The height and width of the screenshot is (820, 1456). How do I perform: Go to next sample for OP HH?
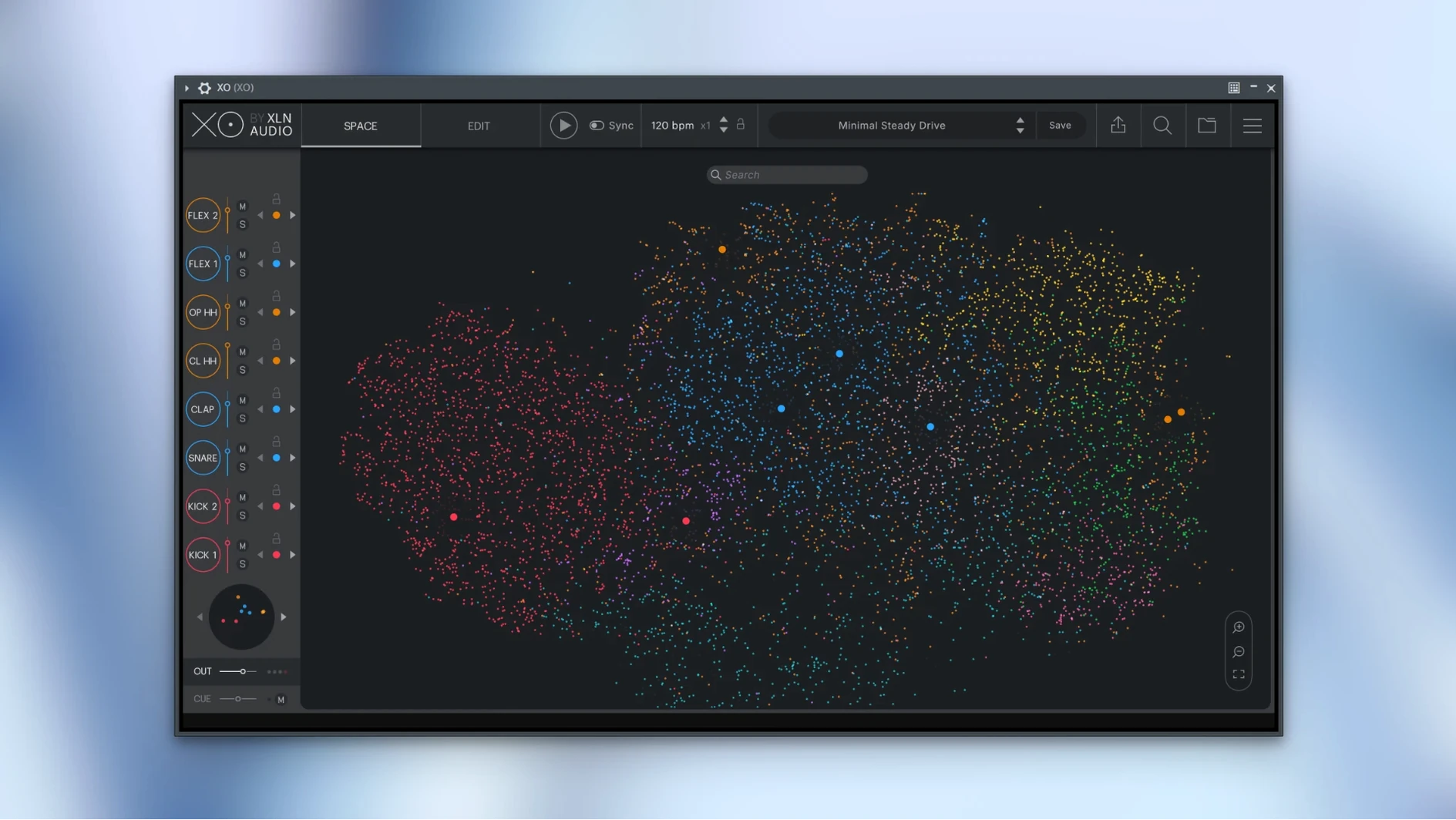[x=292, y=312]
